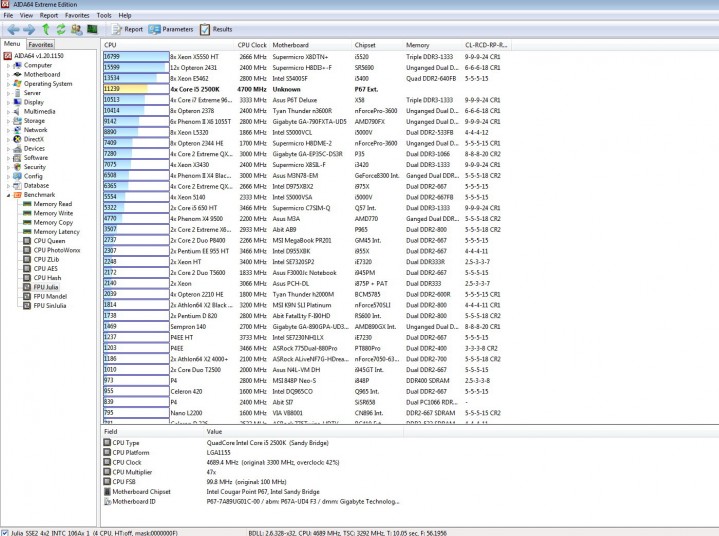The width and height of the screenshot is (719, 536).
Task: Sort by the Motherboard column header
Action: pyautogui.click(x=310, y=45)
